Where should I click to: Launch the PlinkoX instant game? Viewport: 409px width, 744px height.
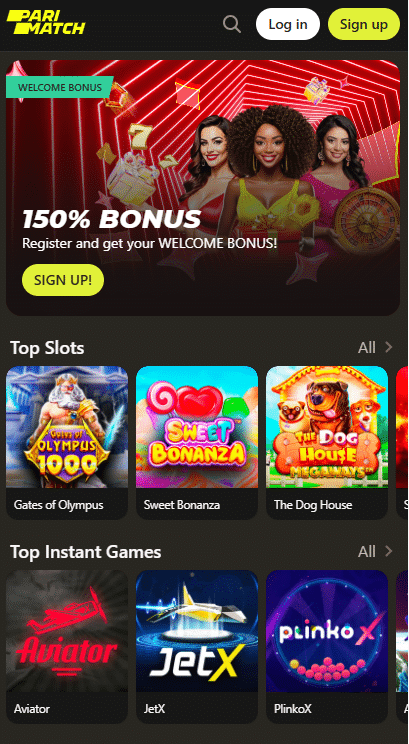click(327, 631)
